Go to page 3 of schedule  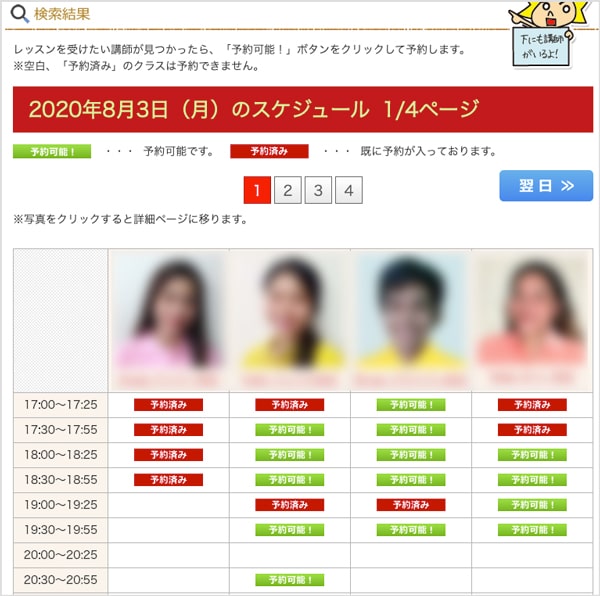318,190
